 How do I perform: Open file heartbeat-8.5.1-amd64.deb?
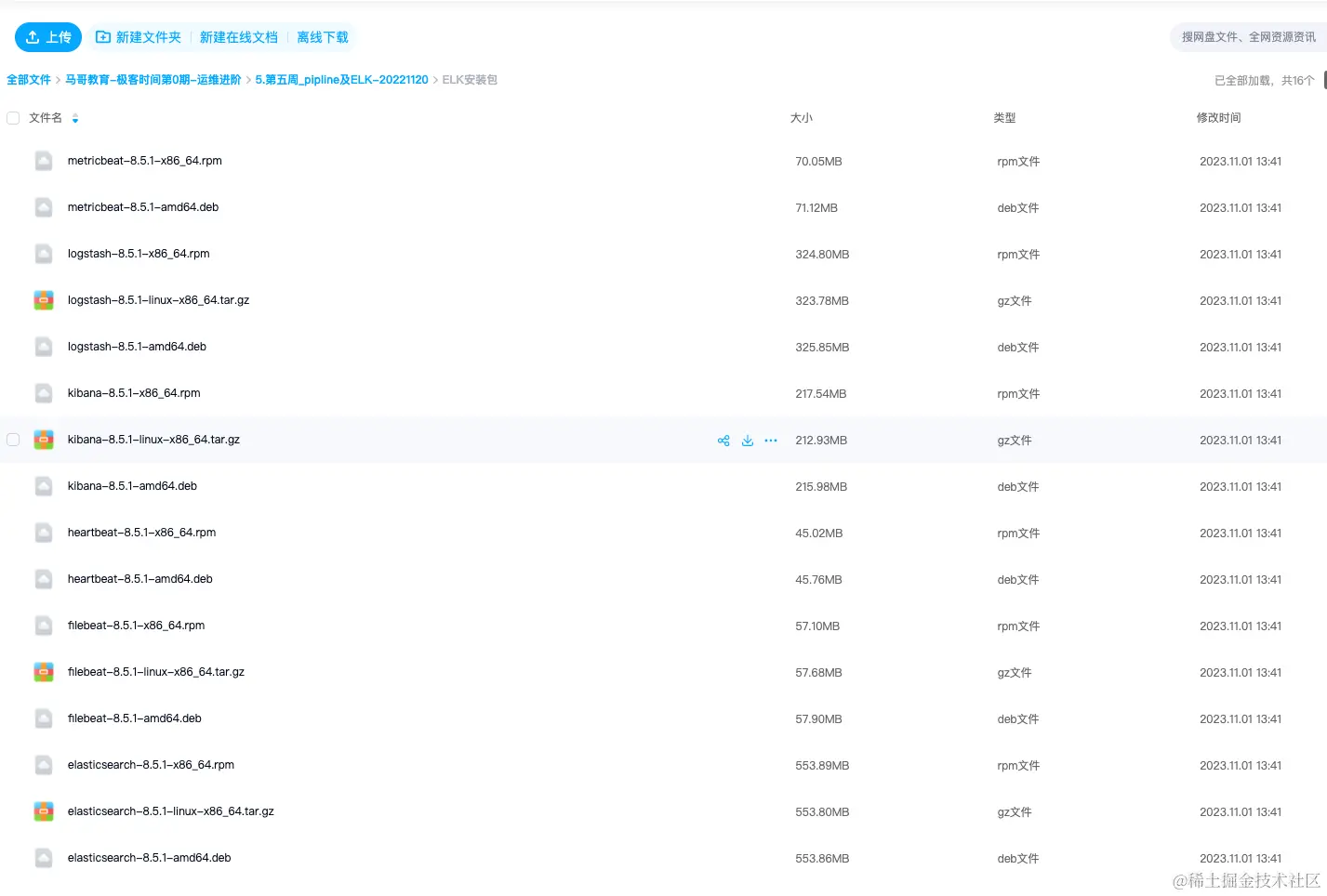pos(140,579)
